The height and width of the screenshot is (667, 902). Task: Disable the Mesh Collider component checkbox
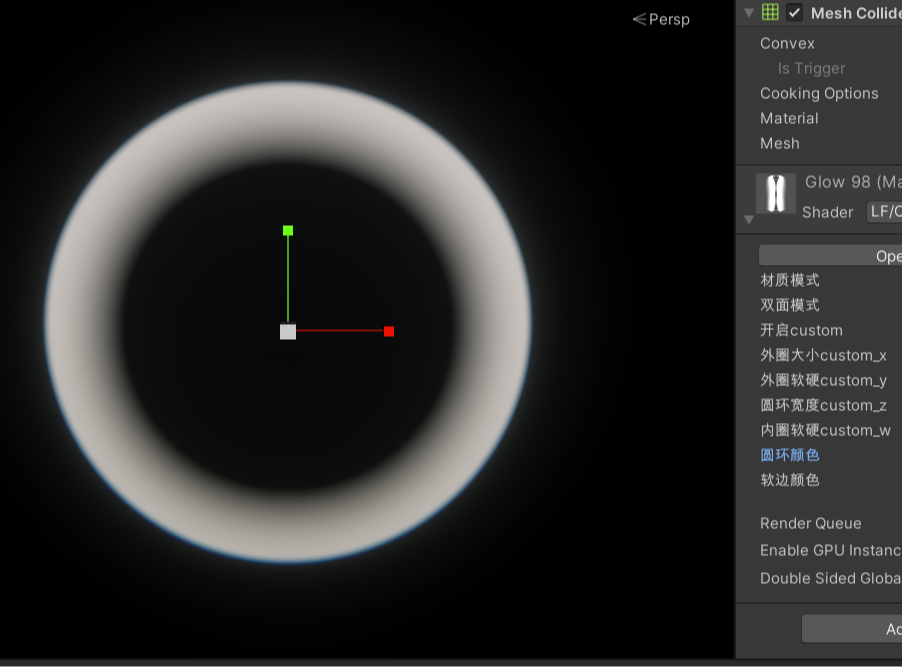[x=795, y=13]
